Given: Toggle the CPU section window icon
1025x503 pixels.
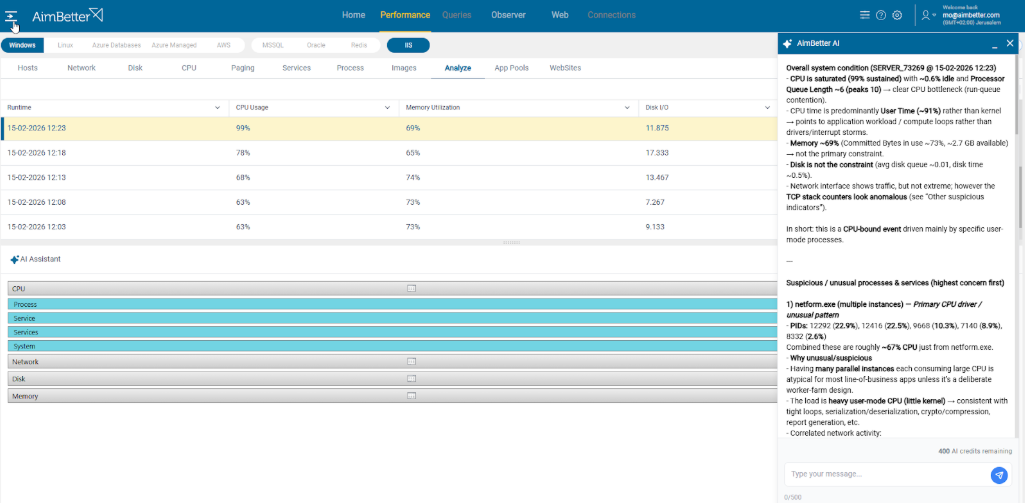Looking at the screenshot, I should pyautogui.click(x=410, y=288).
